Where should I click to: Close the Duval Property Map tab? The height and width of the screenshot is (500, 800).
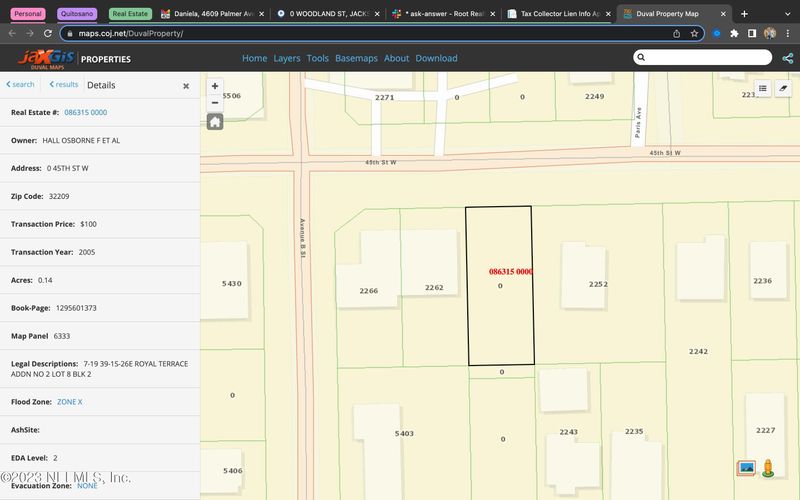coord(723,14)
